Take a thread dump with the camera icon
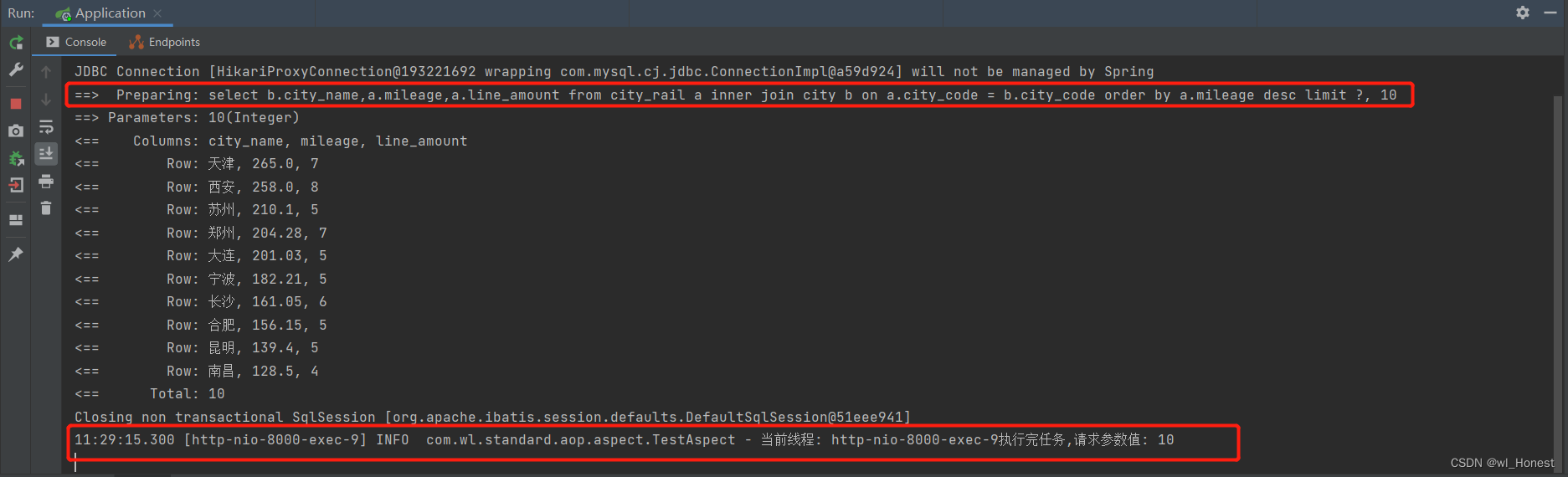Image resolution: width=1568 pixels, height=477 pixels. [16, 131]
